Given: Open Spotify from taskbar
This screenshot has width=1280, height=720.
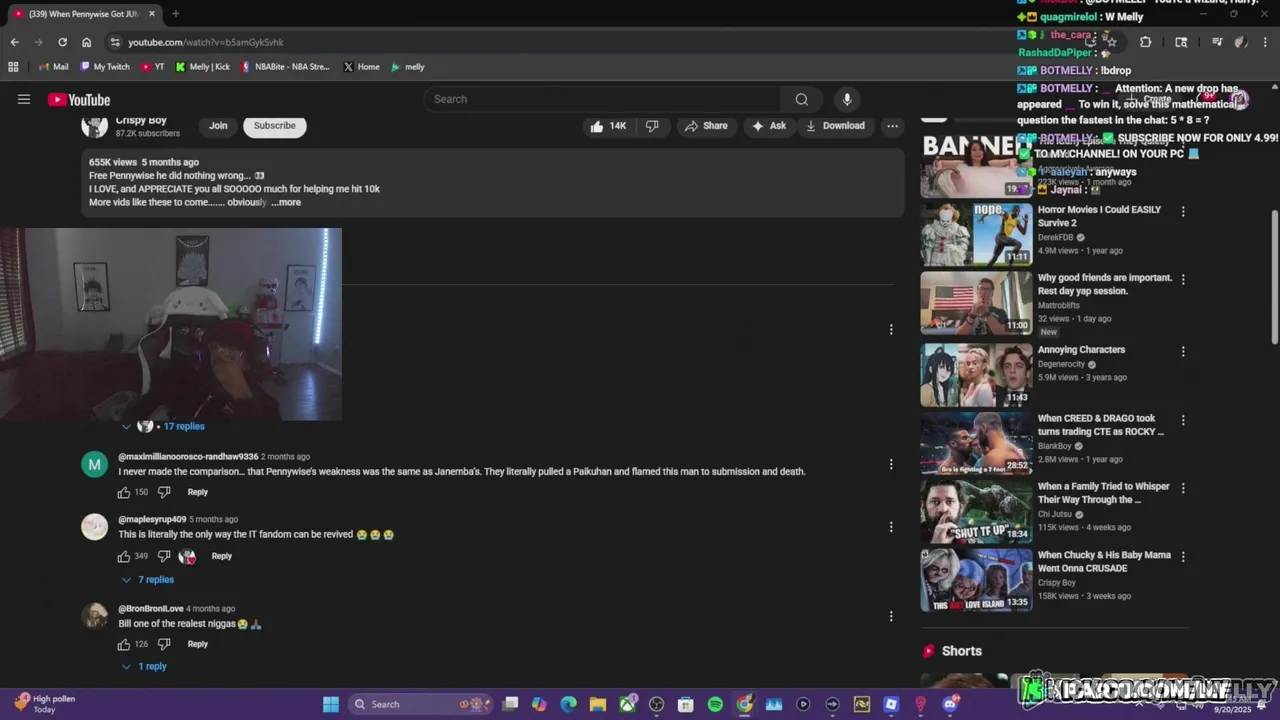Looking at the screenshot, I should coord(715,704).
